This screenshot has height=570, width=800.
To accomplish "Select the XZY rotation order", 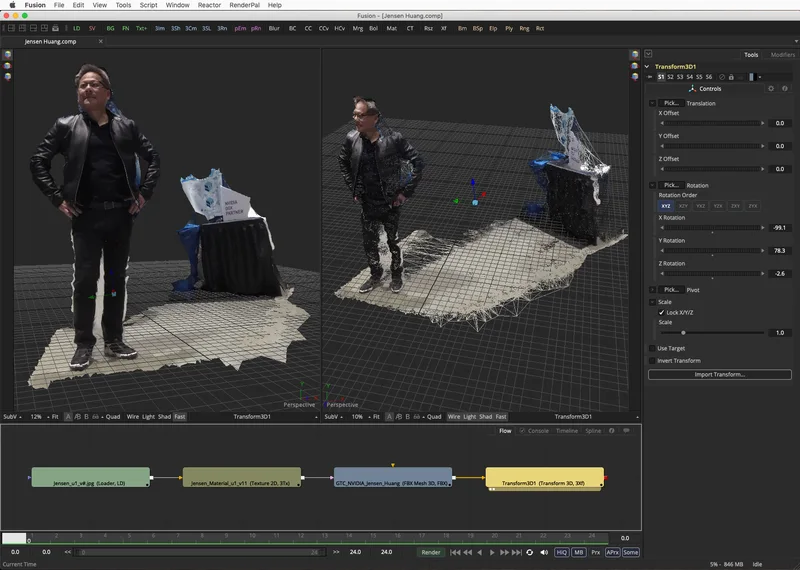I will point(683,206).
